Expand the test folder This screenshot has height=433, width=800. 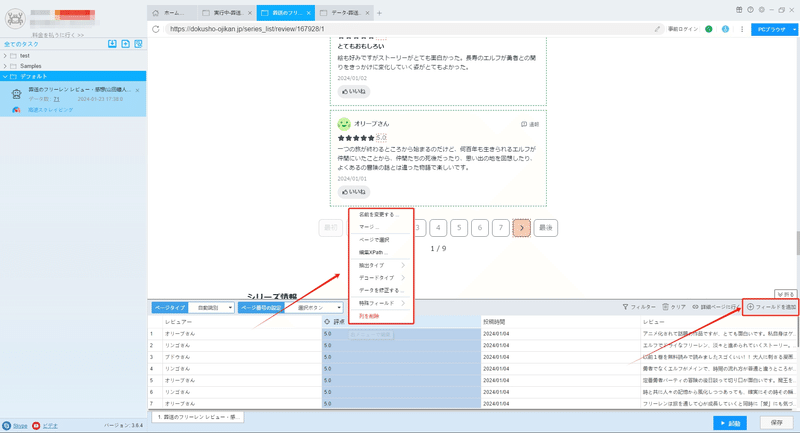5,56
